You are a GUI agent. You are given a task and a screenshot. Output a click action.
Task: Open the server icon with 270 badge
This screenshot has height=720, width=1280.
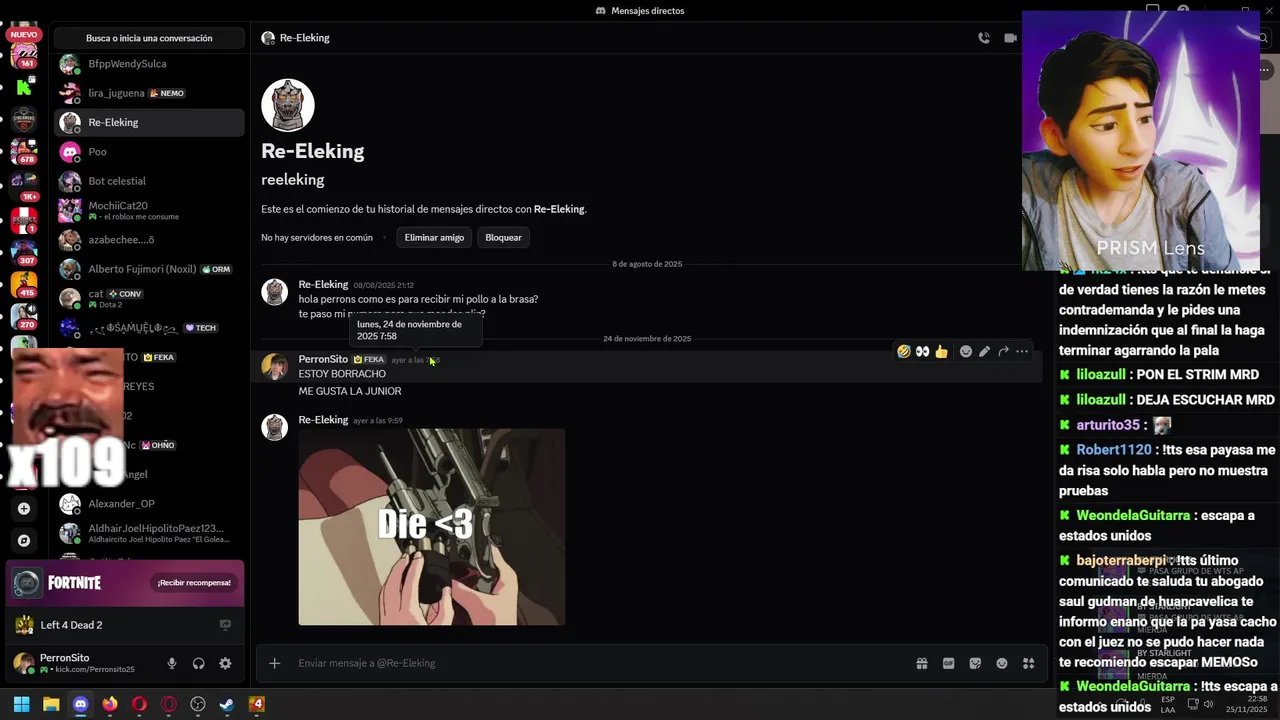[25, 316]
